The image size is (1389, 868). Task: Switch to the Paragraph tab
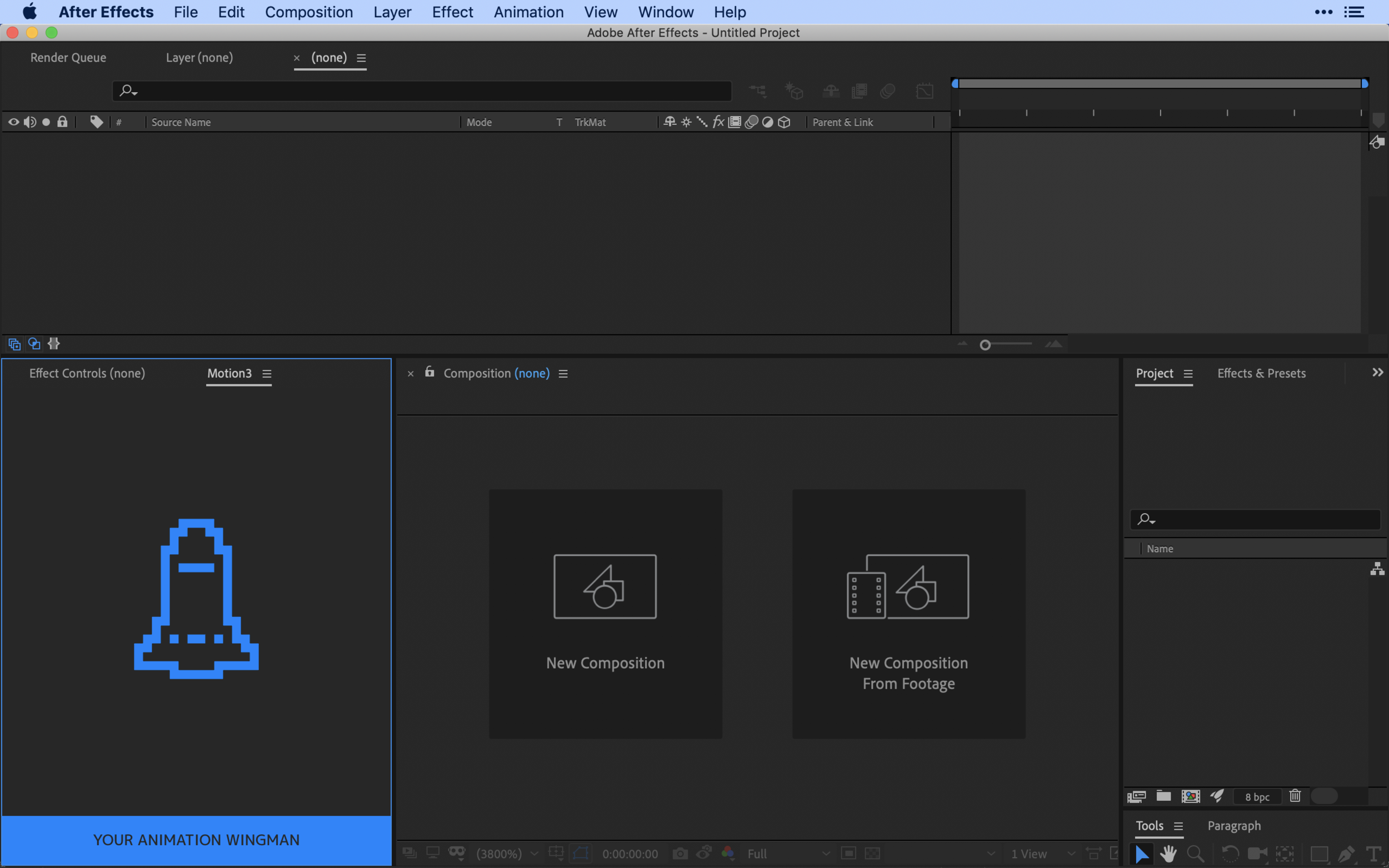click(1234, 826)
